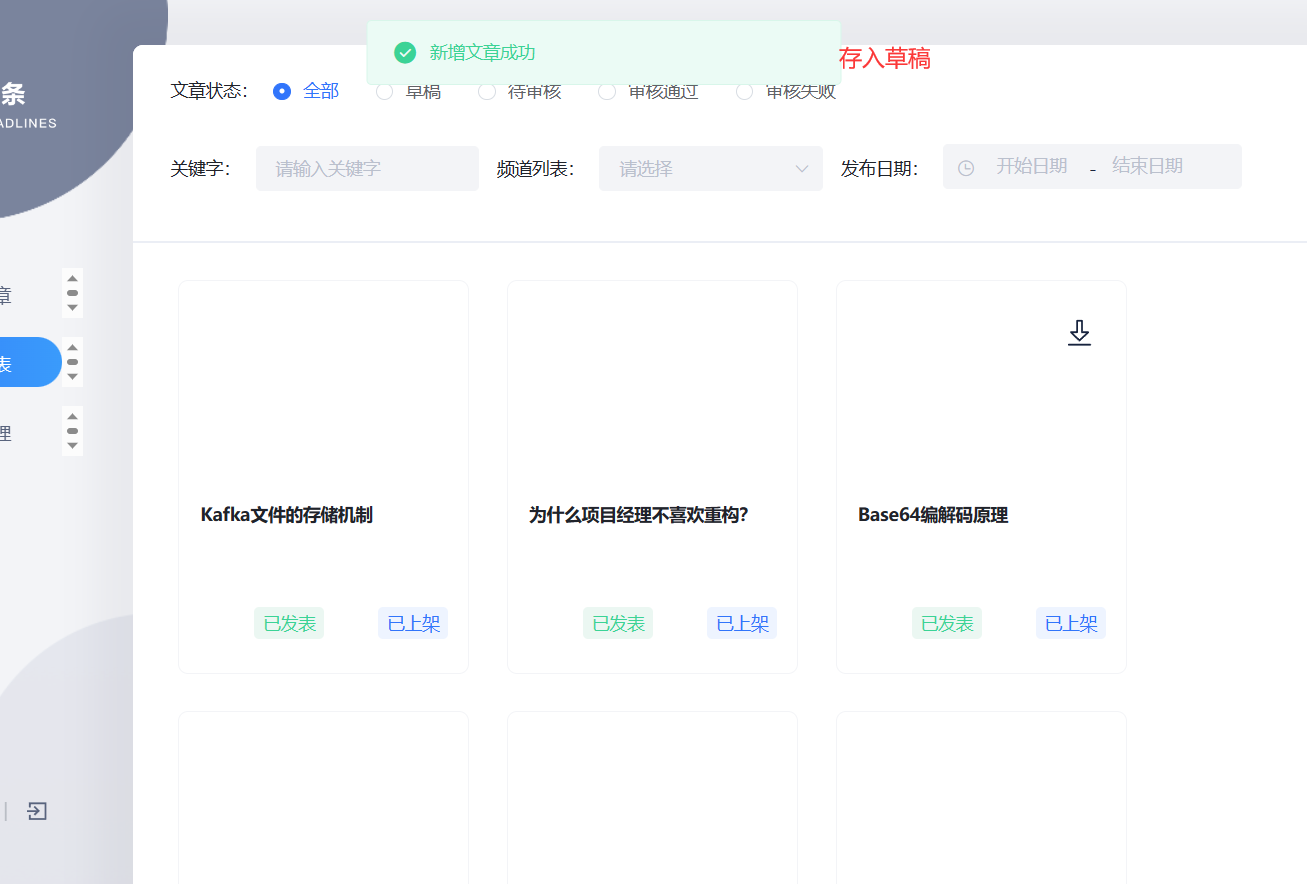Click the 开始日期 start date field

[x=1032, y=166]
